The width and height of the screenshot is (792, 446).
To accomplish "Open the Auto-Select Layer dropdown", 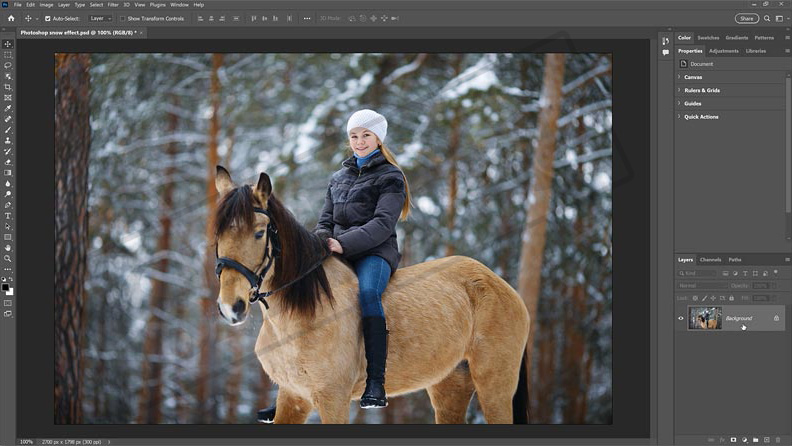I will pos(100,18).
